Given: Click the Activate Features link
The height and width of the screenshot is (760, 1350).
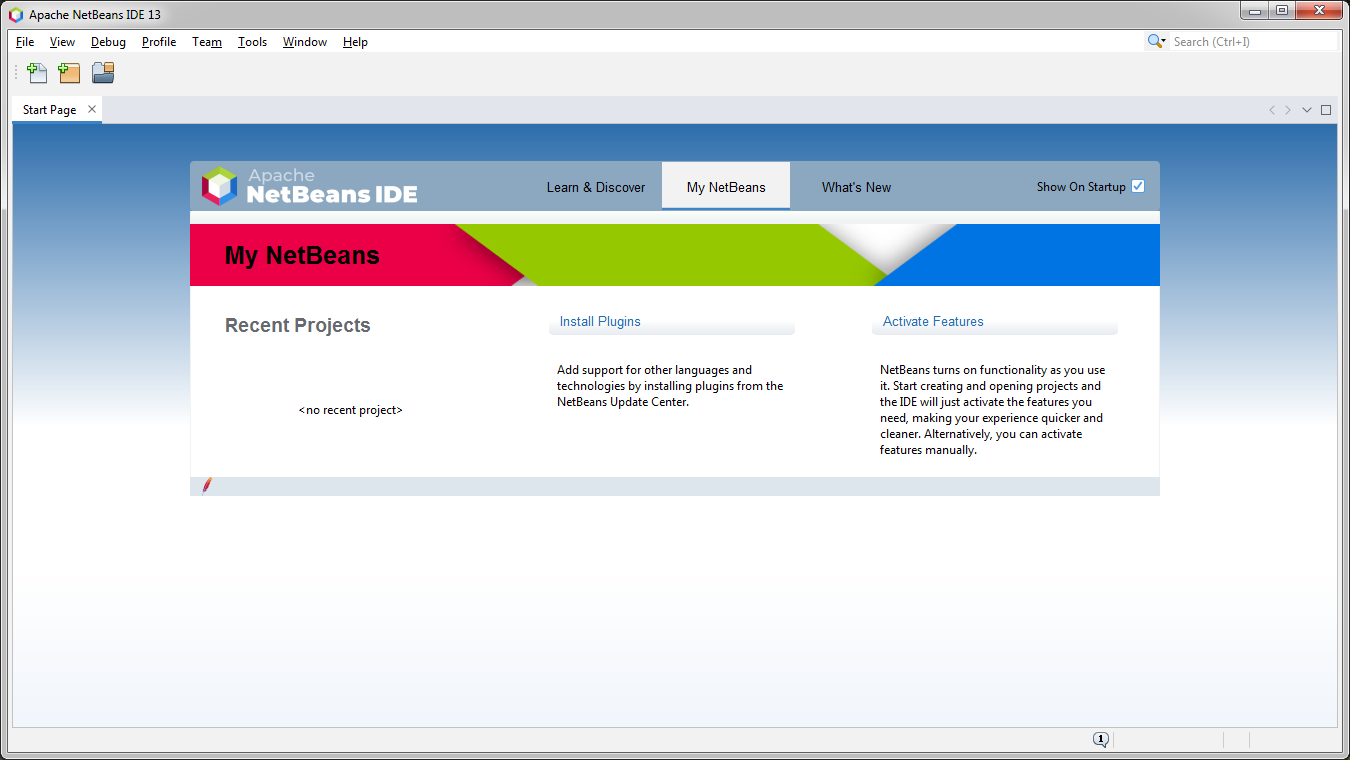Looking at the screenshot, I should tap(932, 321).
